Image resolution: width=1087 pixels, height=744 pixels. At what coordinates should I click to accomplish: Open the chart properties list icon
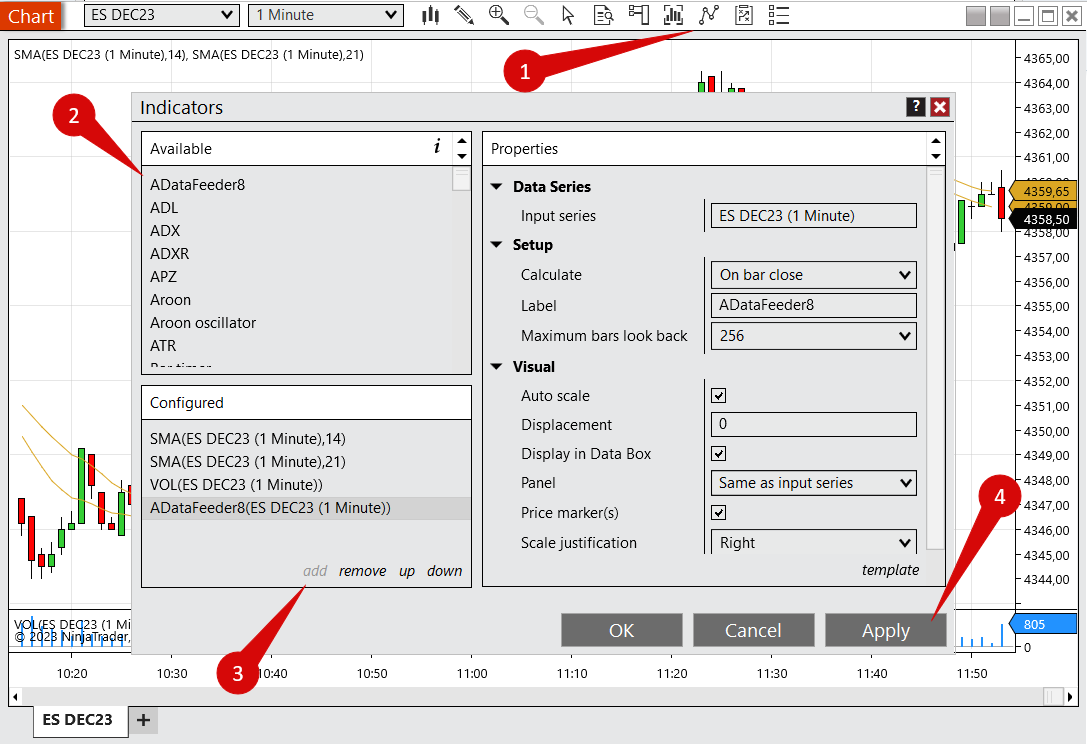pyautogui.click(x=779, y=15)
